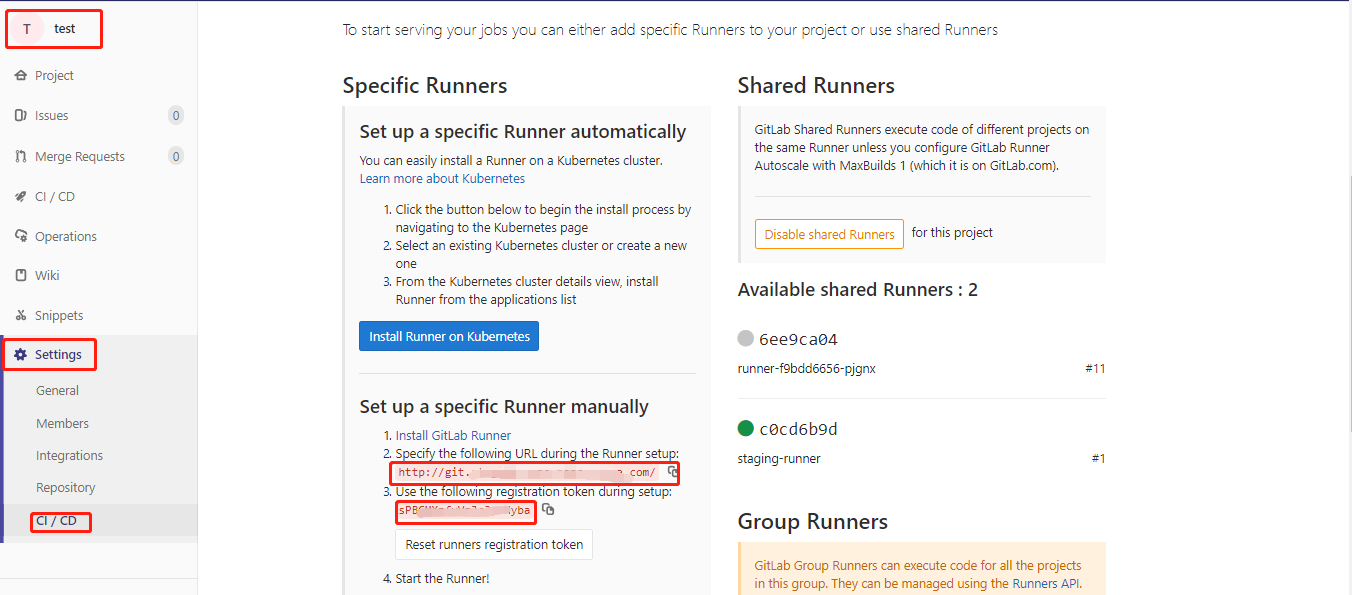Select the Runner setup URL text
The image size is (1352, 595).
(527, 472)
